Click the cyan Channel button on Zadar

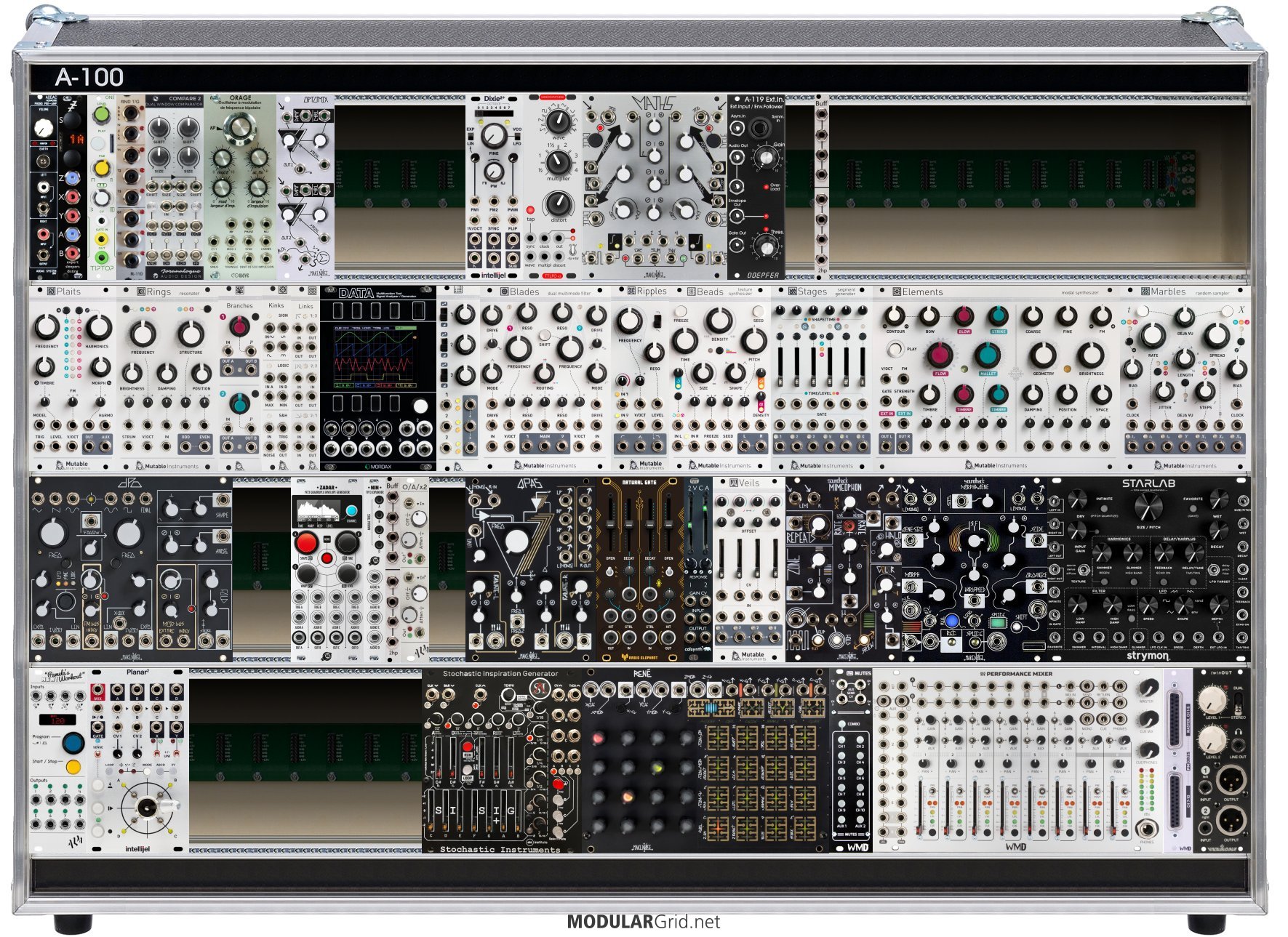coord(352,511)
